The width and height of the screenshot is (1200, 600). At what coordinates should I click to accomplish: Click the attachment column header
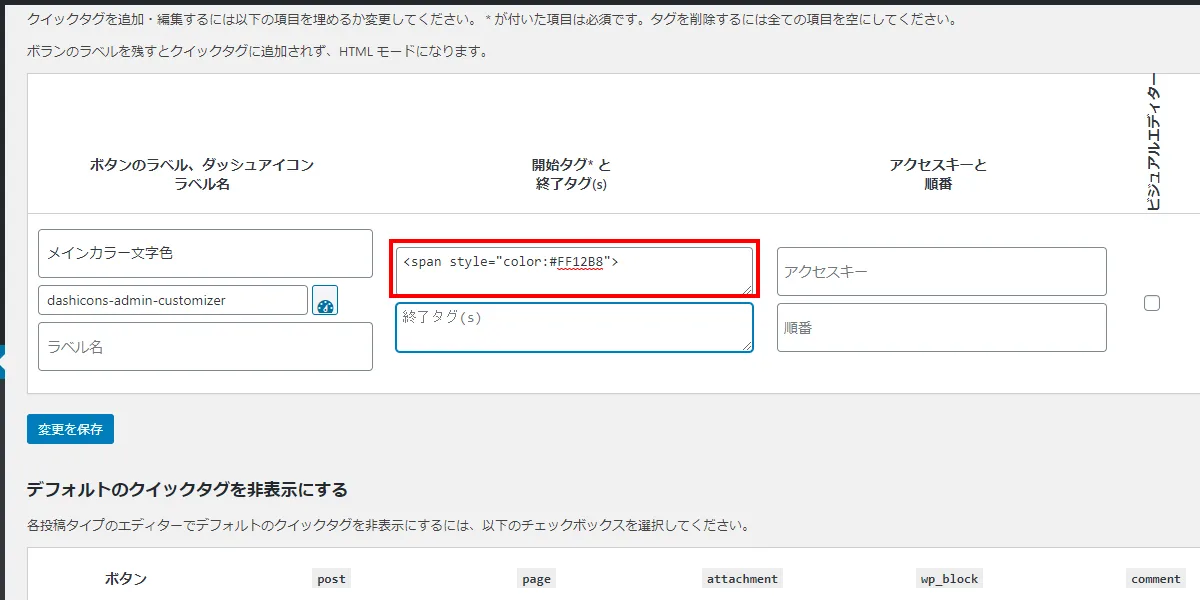point(741,578)
